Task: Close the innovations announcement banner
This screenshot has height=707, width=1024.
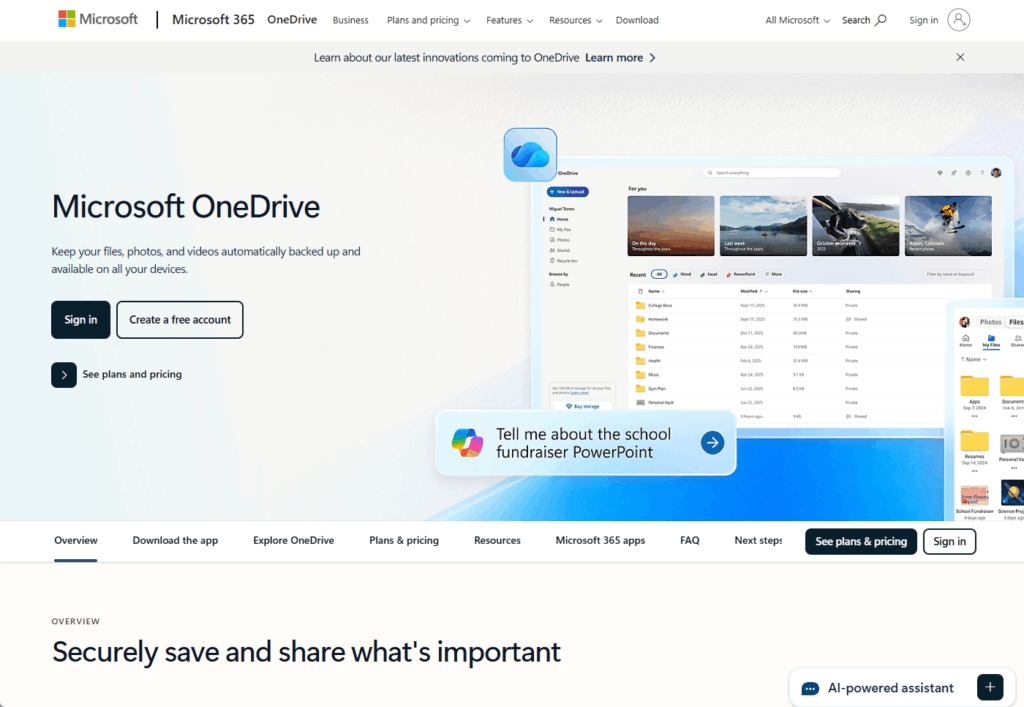Action: tap(960, 57)
